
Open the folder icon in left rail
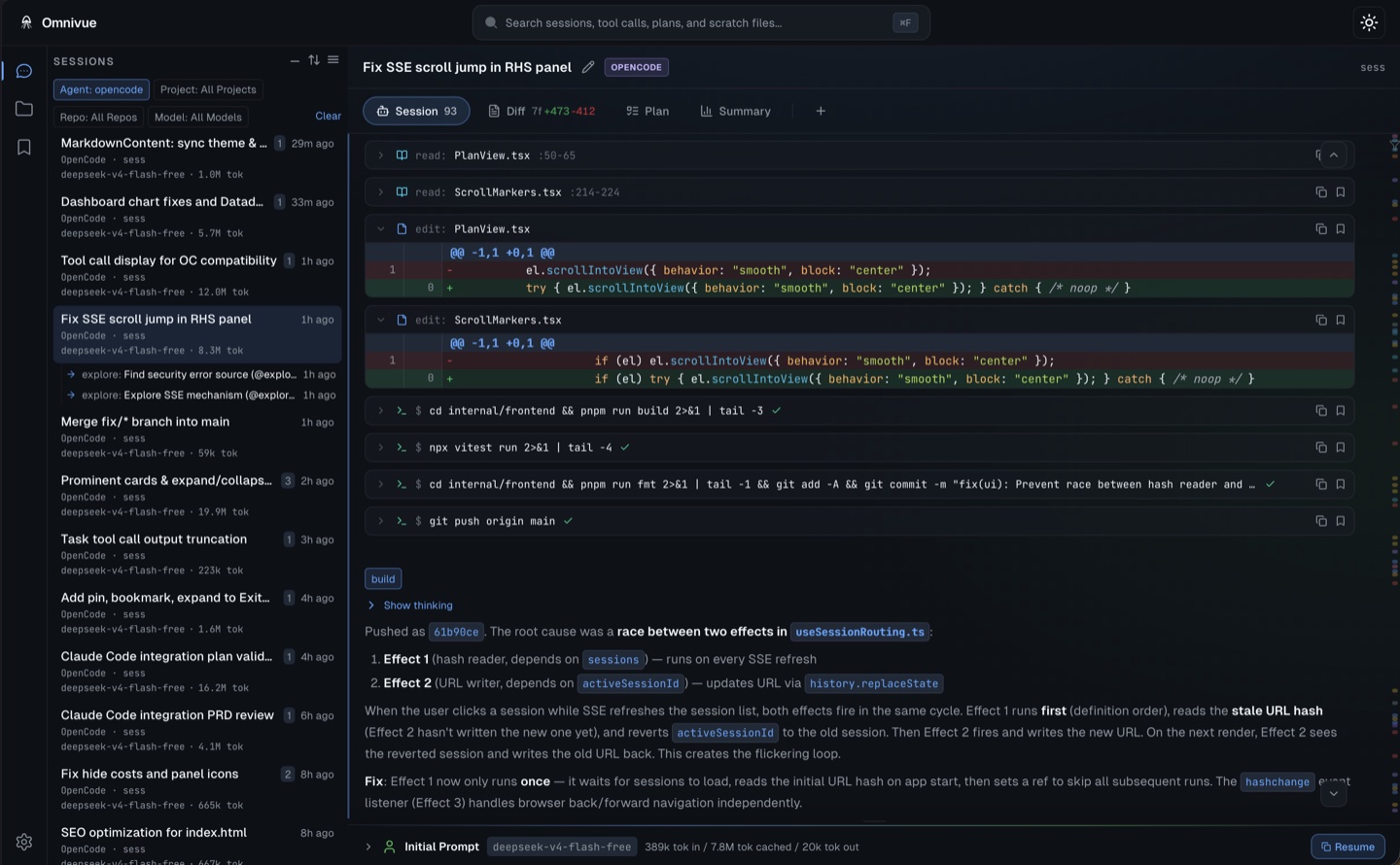24,109
